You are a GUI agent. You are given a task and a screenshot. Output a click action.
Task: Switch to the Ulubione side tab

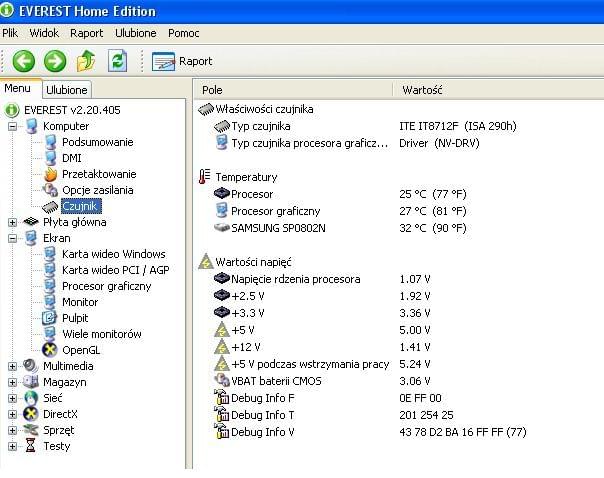67,90
